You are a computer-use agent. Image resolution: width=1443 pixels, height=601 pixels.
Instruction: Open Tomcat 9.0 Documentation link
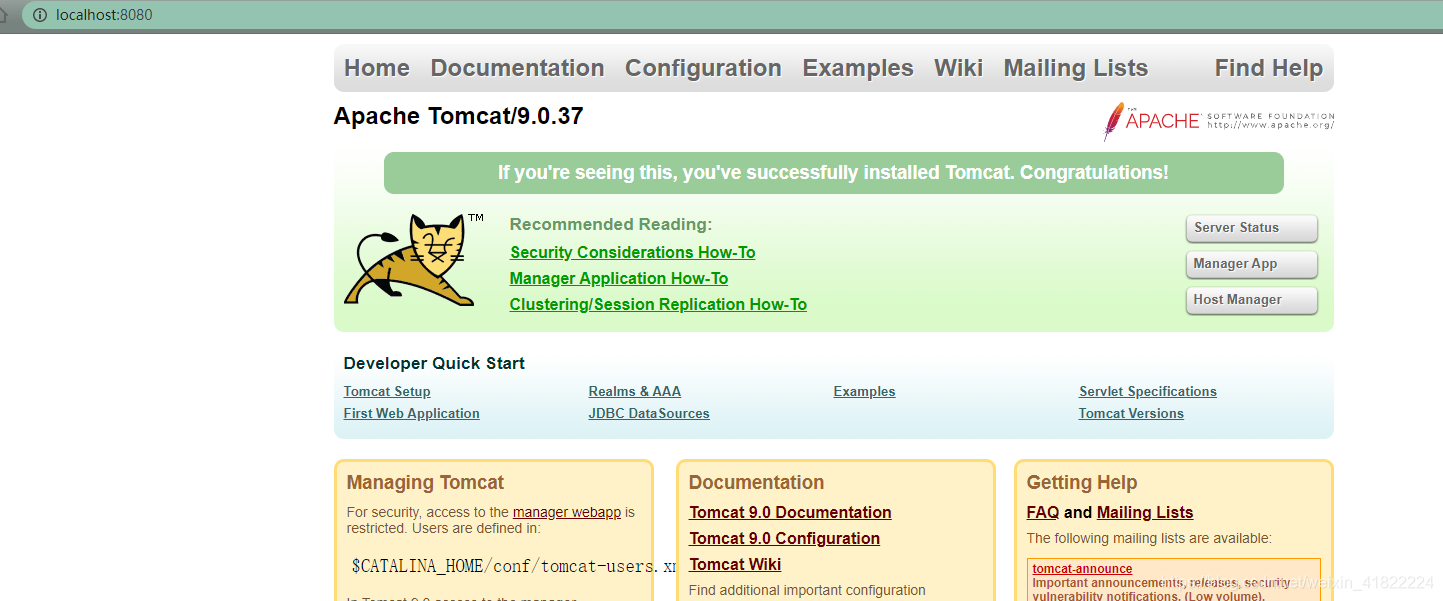click(790, 512)
